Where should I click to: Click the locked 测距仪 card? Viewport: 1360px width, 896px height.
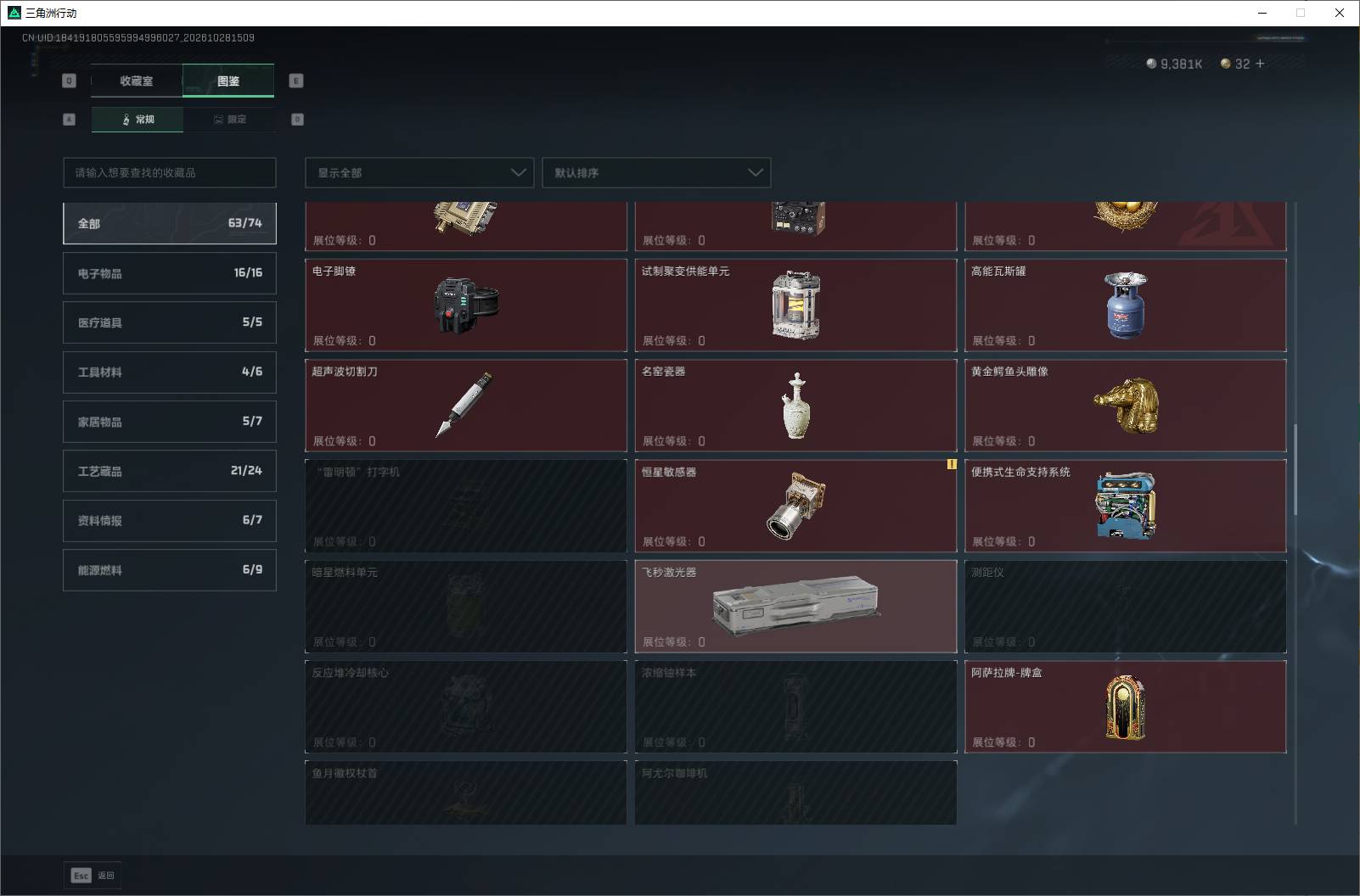pyautogui.click(x=1126, y=606)
